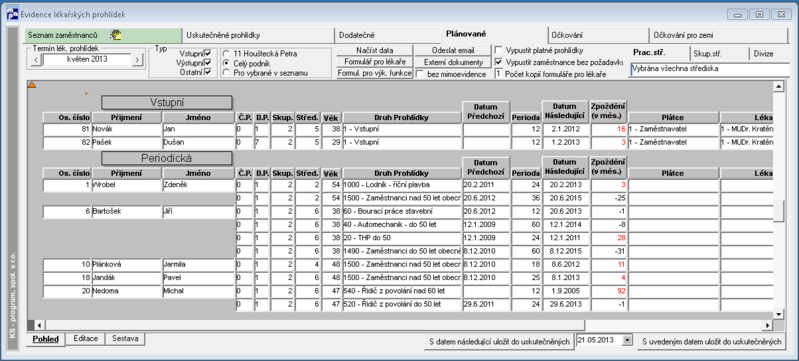799x361 pixels.
Task: Click the app icon in title bar
Action: click(12, 14)
